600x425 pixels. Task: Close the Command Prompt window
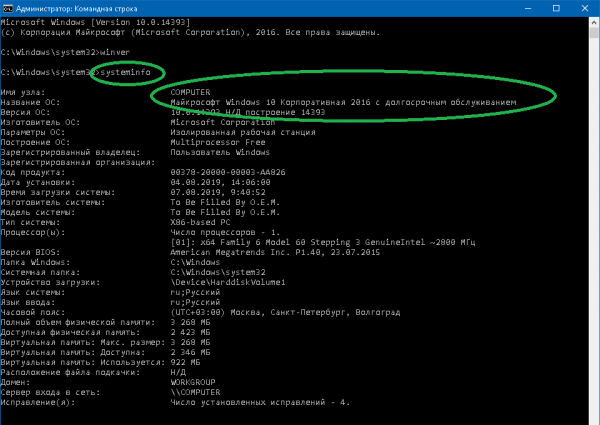tap(585, 8)
